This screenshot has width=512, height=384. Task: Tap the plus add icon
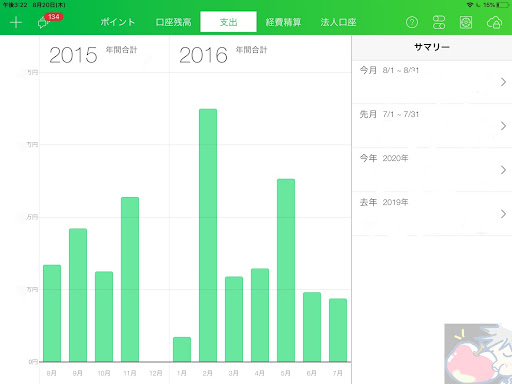coord(16,23)
